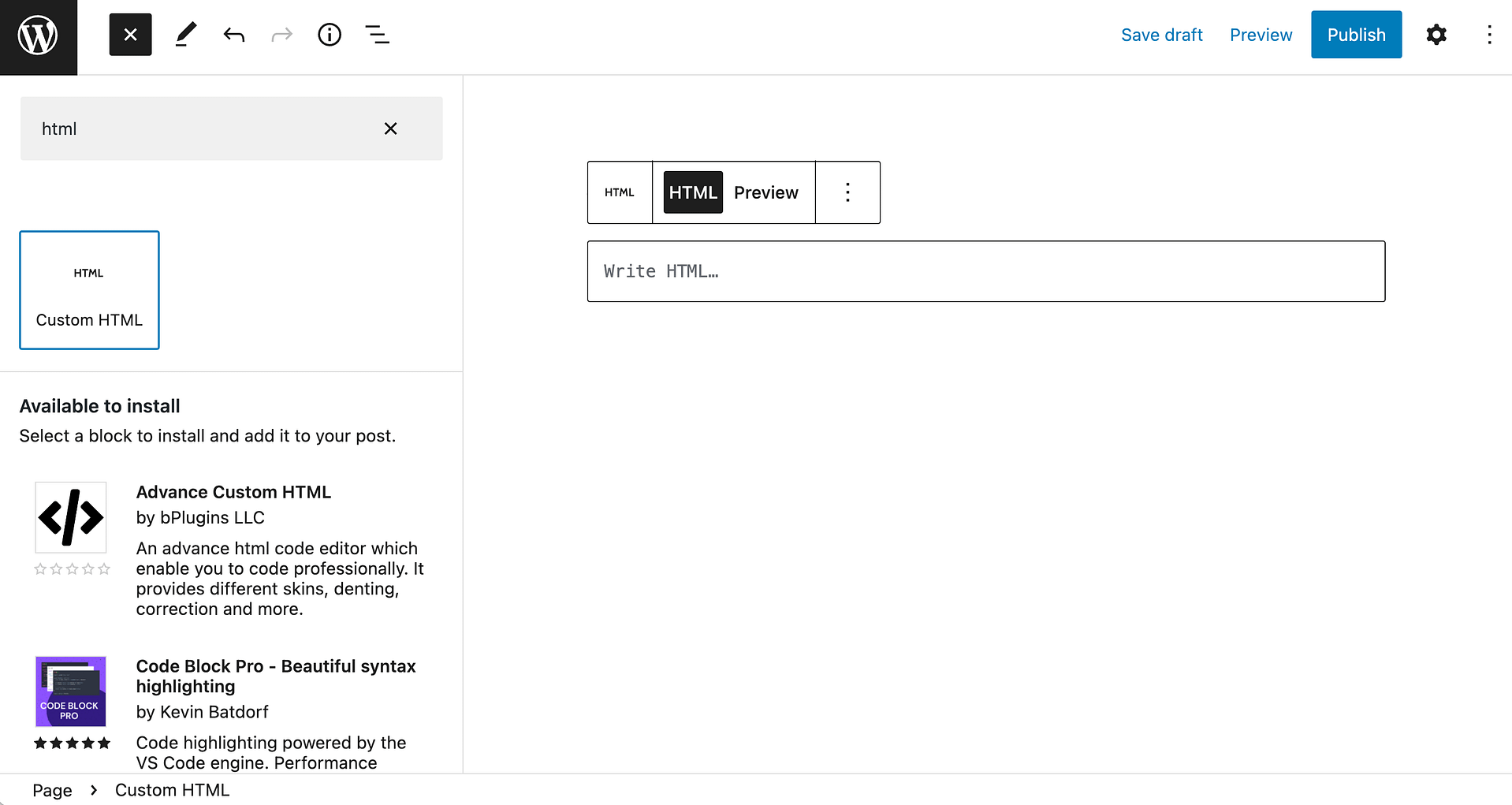This screenshot has width=1512, height=805.
Task: Close the block inserter panel
Action: (130, 34)
